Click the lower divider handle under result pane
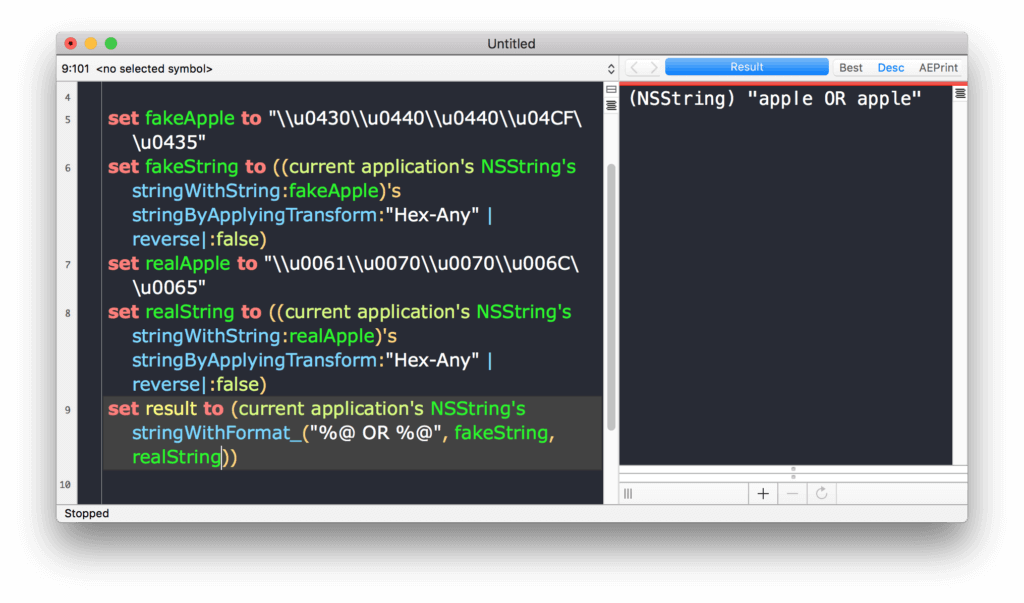Image resolution: width=1024 pixels, height=603 pixels. (793, 476)
